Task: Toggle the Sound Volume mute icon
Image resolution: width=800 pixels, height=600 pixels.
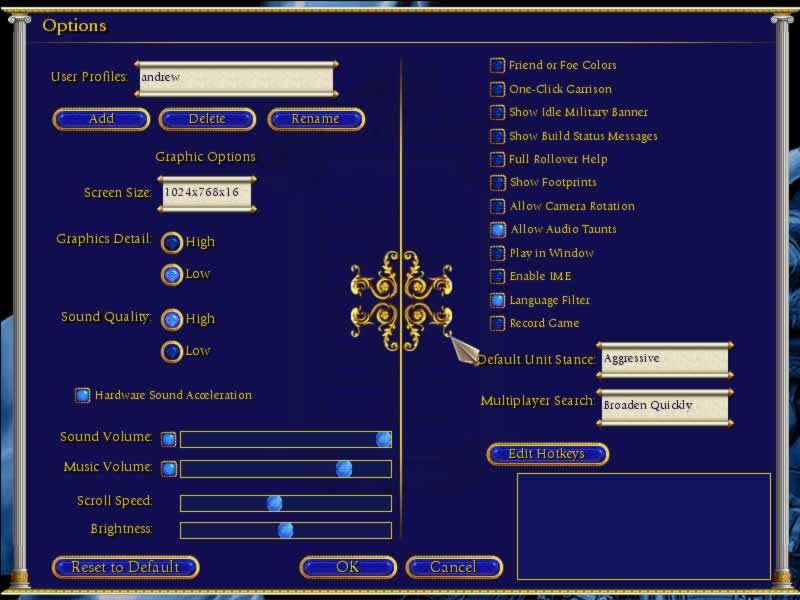Action: click(169, 439)
